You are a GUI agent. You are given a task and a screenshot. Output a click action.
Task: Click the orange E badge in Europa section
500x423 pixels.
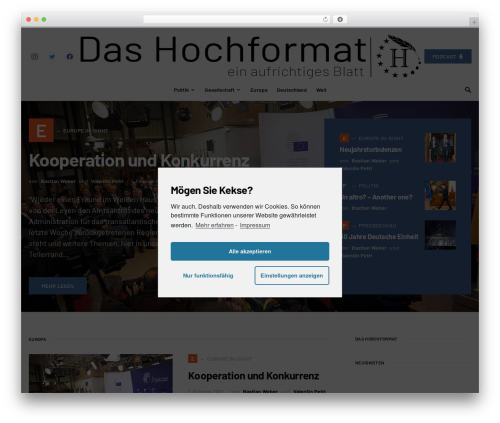(193, 359)
